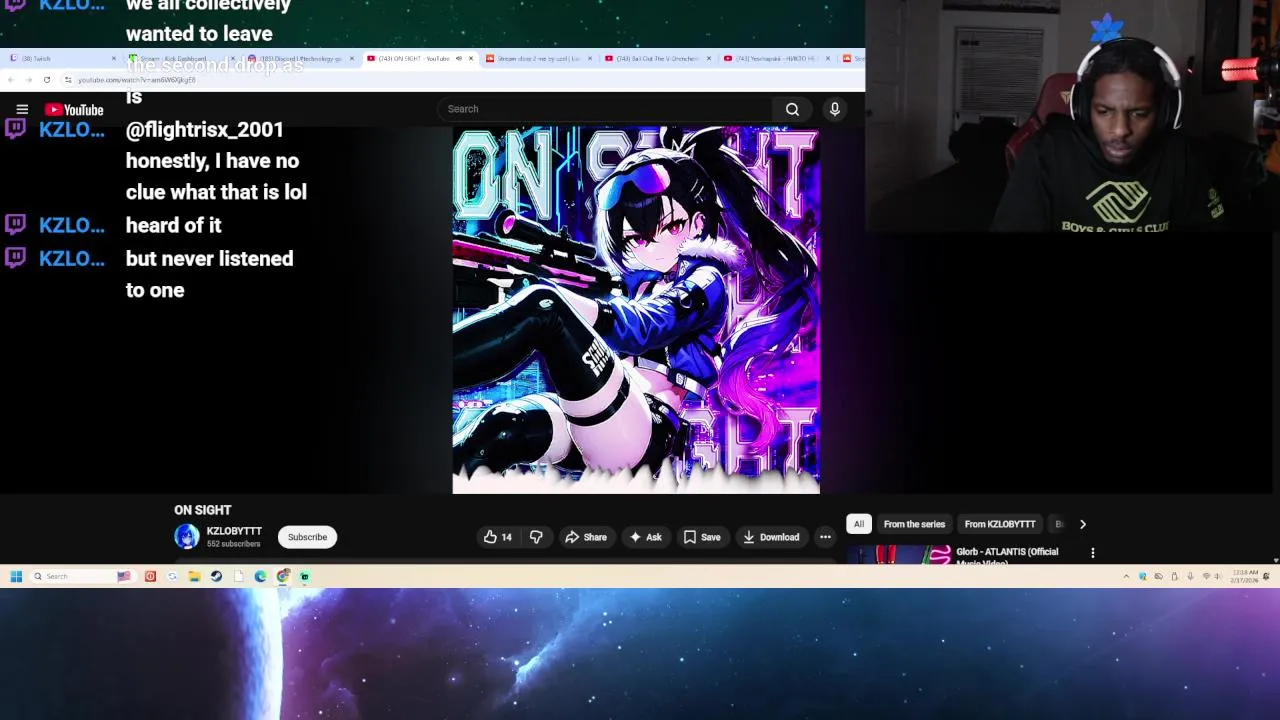Click the browser URL address bar
Image resolution: width=1280 pixels, height=720 pixels.
click(x=460, y=80)
